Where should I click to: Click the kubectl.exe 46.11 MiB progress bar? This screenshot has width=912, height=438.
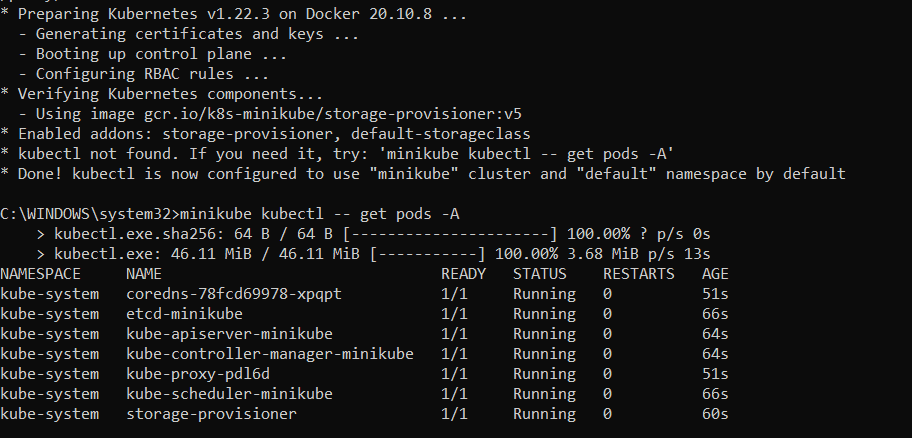pyautogui.click(x=428, y=254)
